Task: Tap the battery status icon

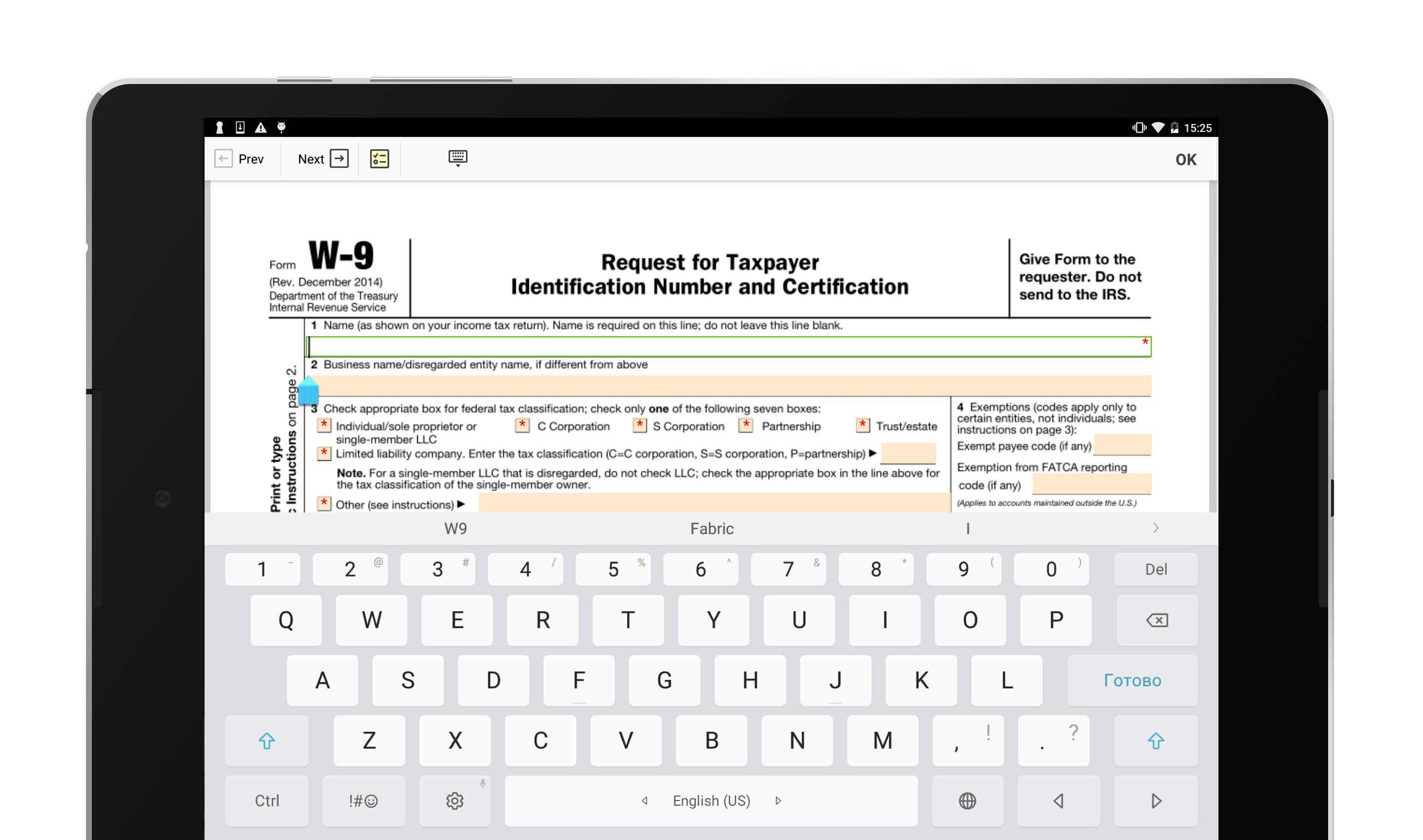Action: (1174, 127)
